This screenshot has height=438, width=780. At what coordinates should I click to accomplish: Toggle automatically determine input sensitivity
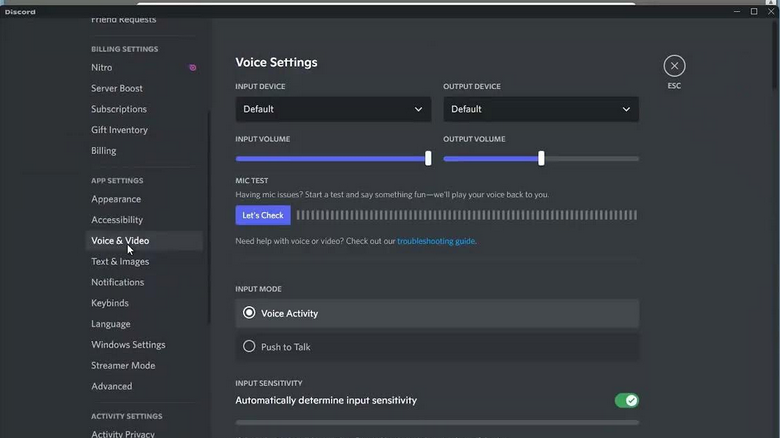tap(627, 400)
